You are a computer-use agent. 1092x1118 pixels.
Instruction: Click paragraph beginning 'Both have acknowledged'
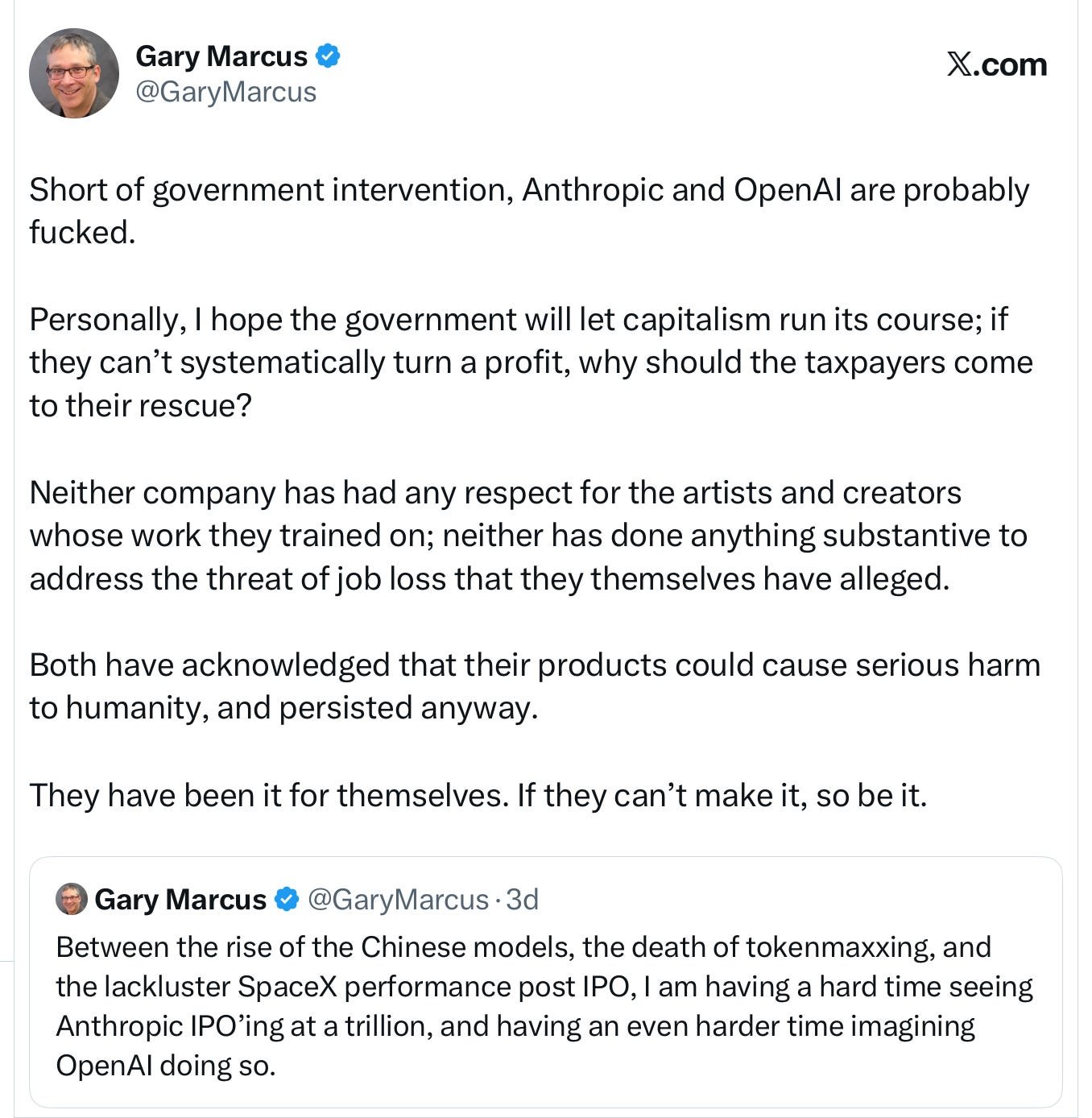click(x=535, y=686)
